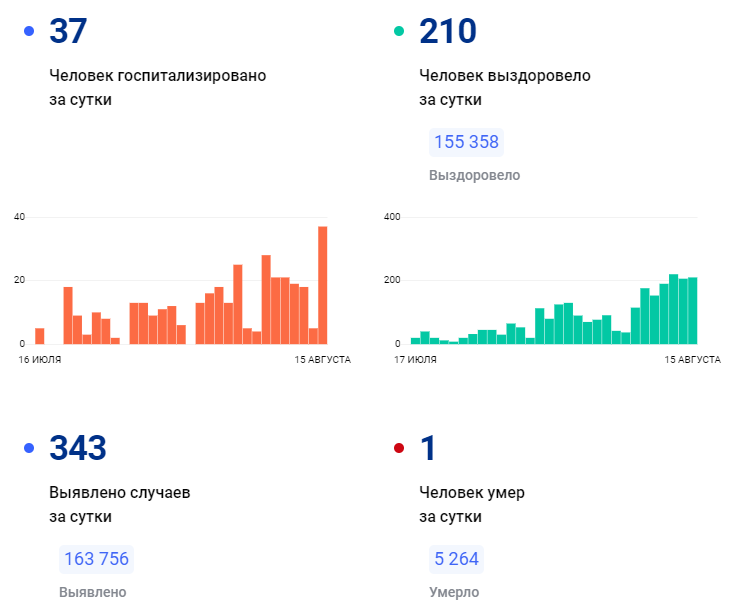Click the 'Человек госпитализировано за сутки' heading
Screen dimensions: 736x615
coord(158,88)
